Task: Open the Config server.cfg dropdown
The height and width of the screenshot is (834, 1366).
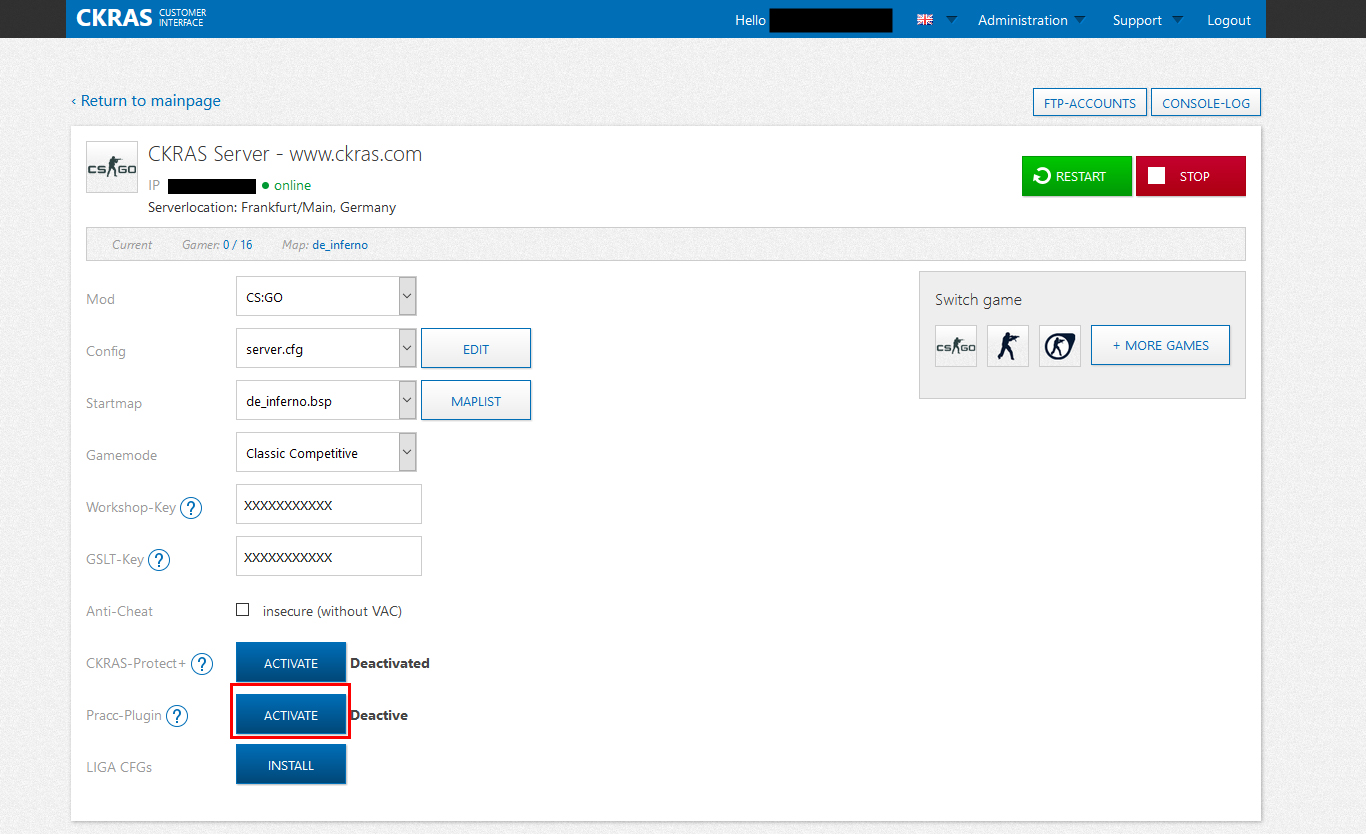Action: point(326,348)
